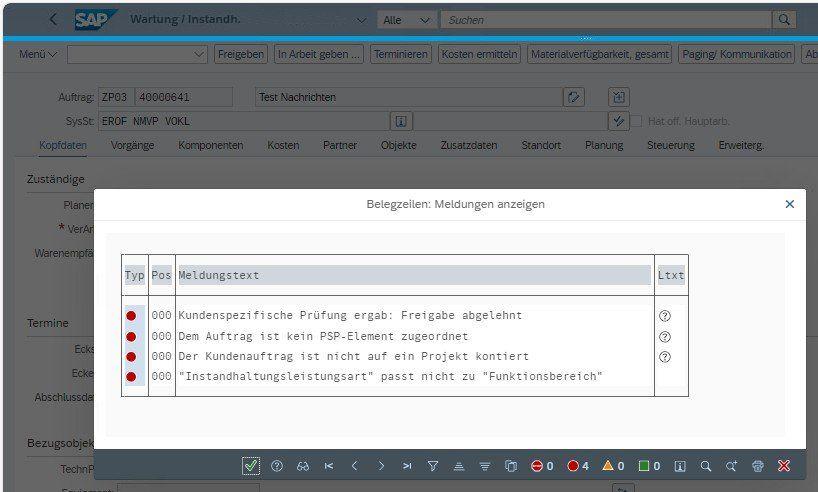The height and width of the screenshot is (492, 818).
Task: Click the Suchen search input field
Action: (606, 20)
